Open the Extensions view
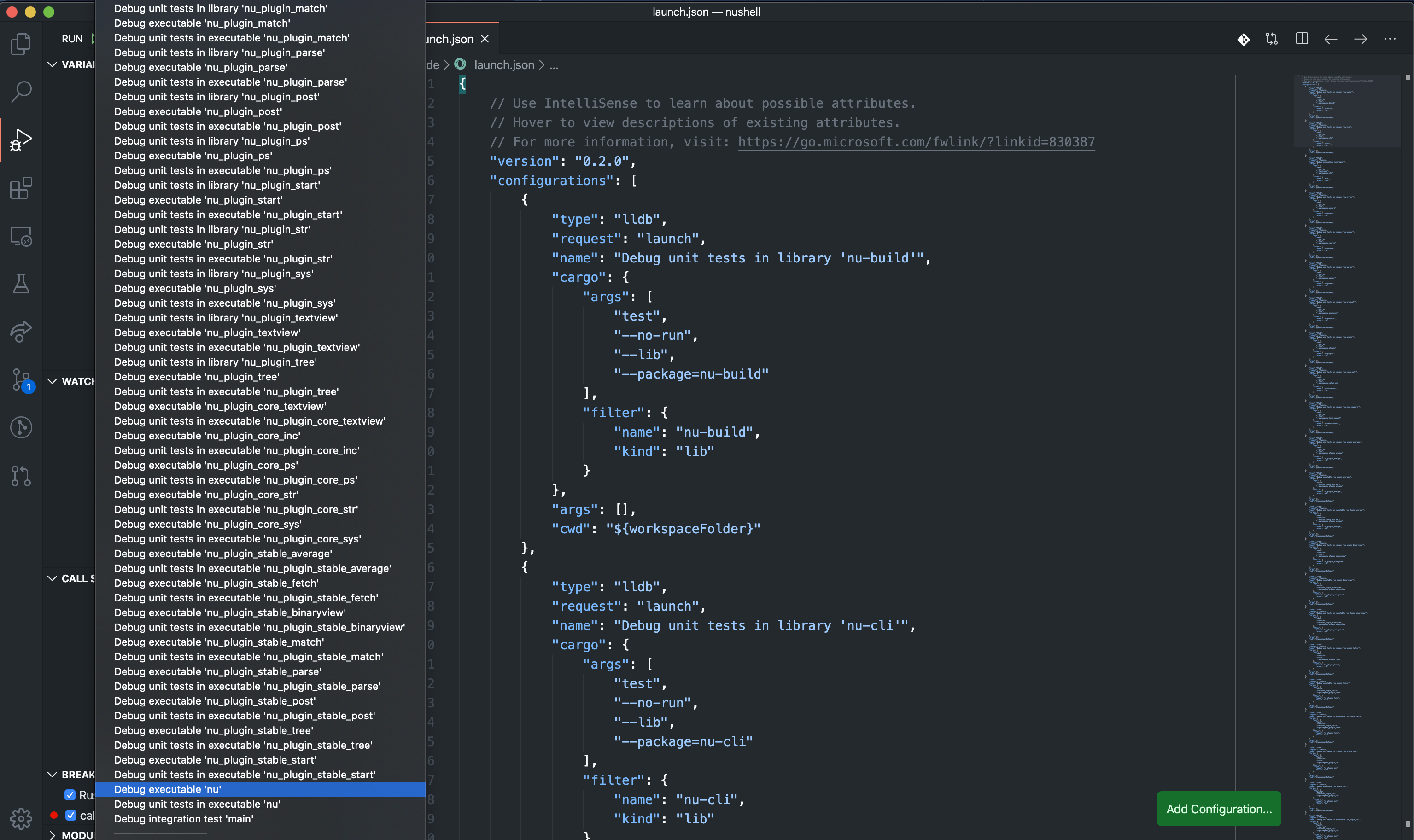The height and width of the screenshot is (840, 1414). tap(21, 188)
